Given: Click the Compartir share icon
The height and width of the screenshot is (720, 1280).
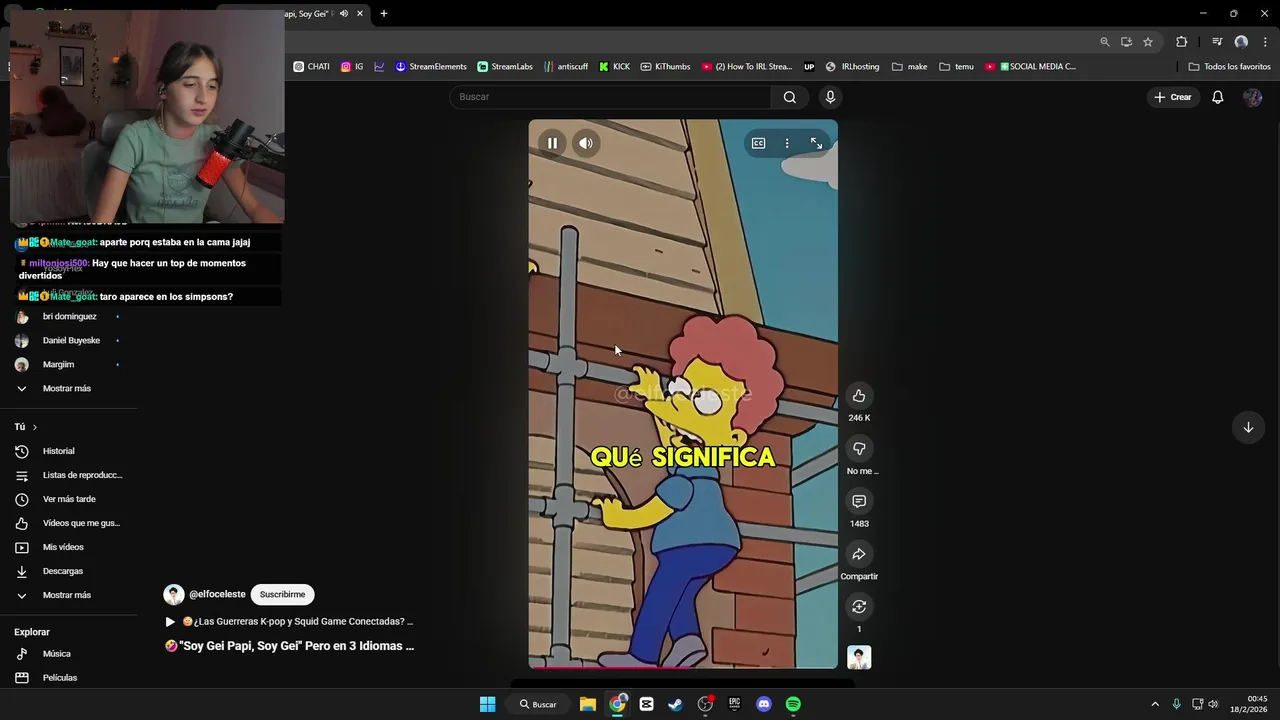Looking at the screenshot, I should coord(859,554).
